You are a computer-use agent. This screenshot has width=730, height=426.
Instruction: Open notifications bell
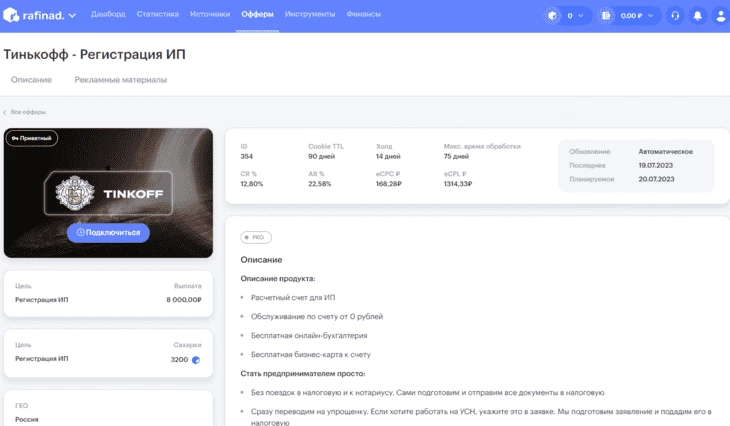pos(697,16)
